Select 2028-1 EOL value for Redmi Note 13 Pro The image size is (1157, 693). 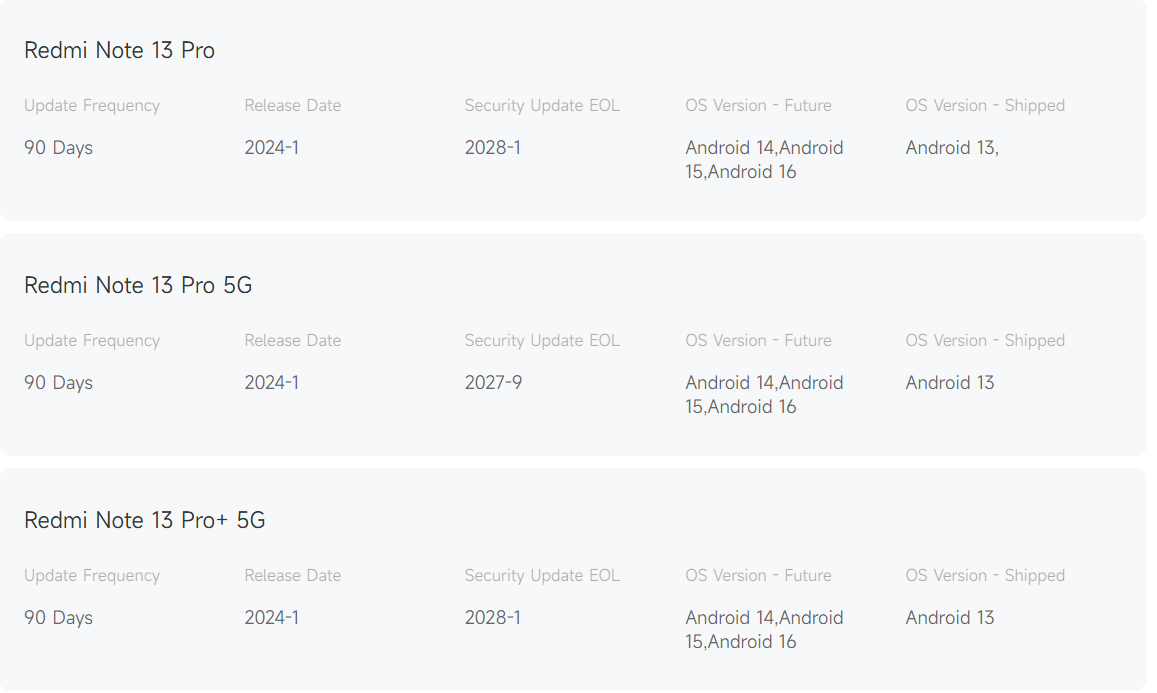(x=493, y=147)
